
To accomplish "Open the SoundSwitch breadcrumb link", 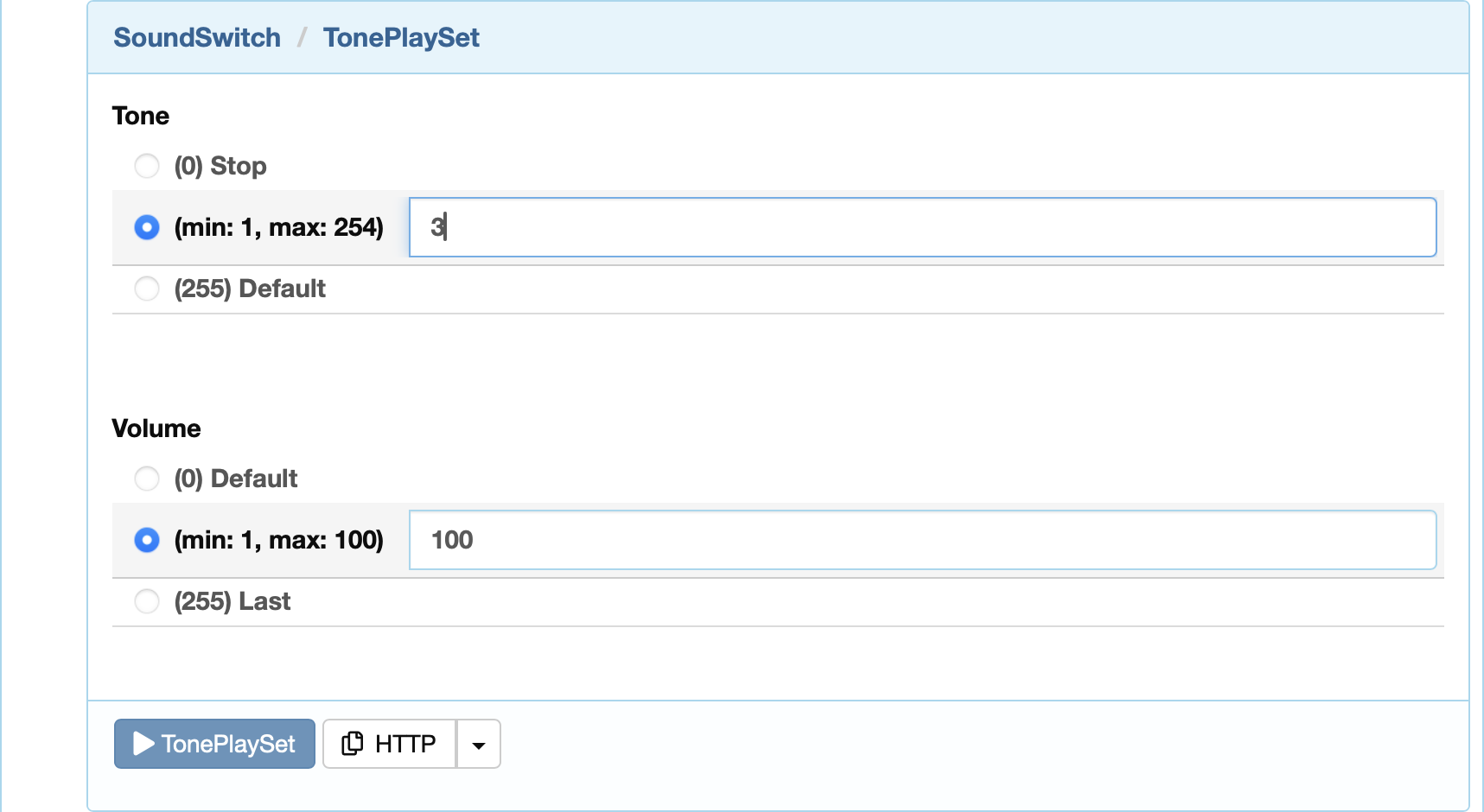I will [x=197, y=37].
